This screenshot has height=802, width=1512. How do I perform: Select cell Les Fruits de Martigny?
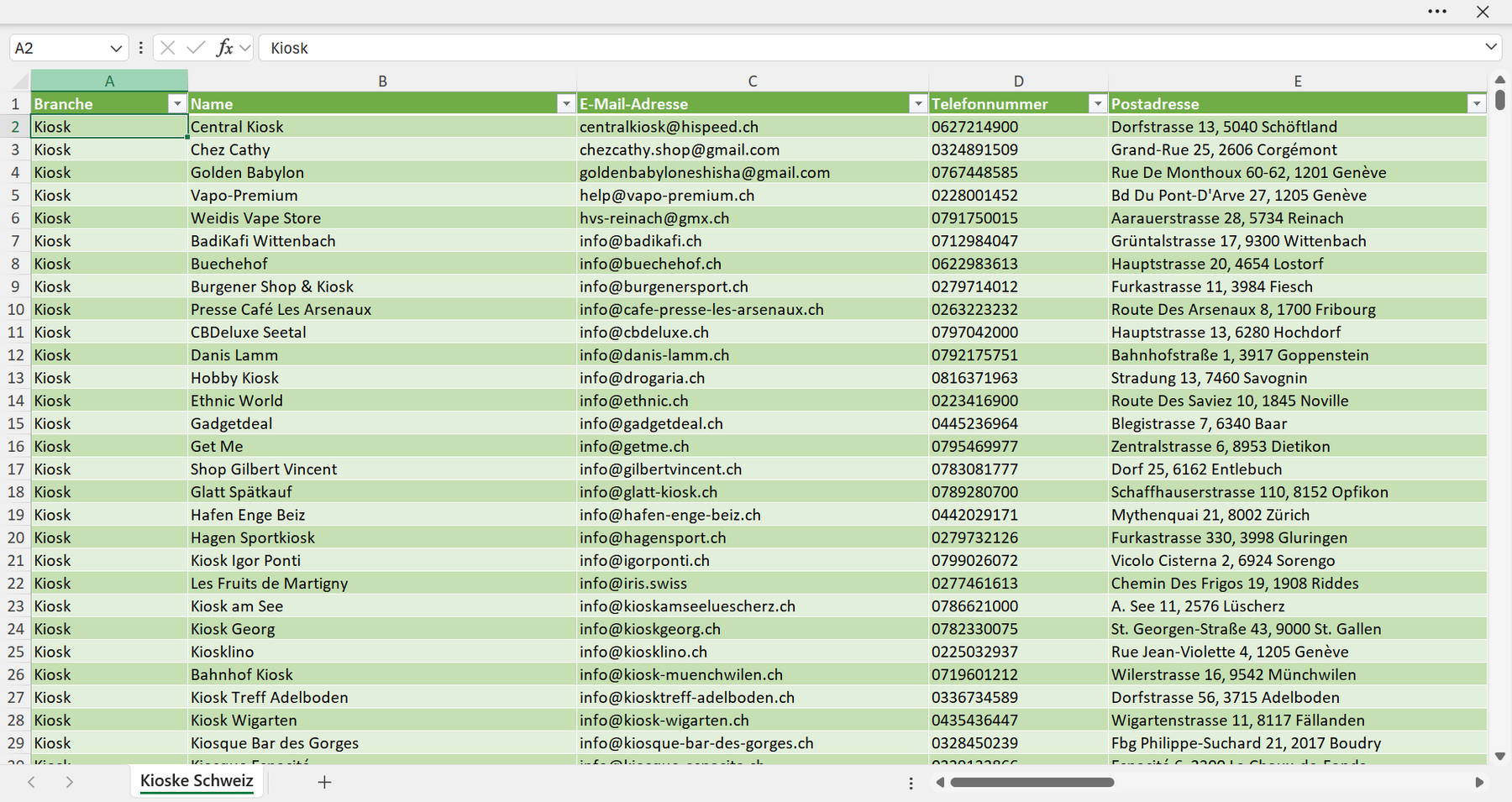[382, 583]
